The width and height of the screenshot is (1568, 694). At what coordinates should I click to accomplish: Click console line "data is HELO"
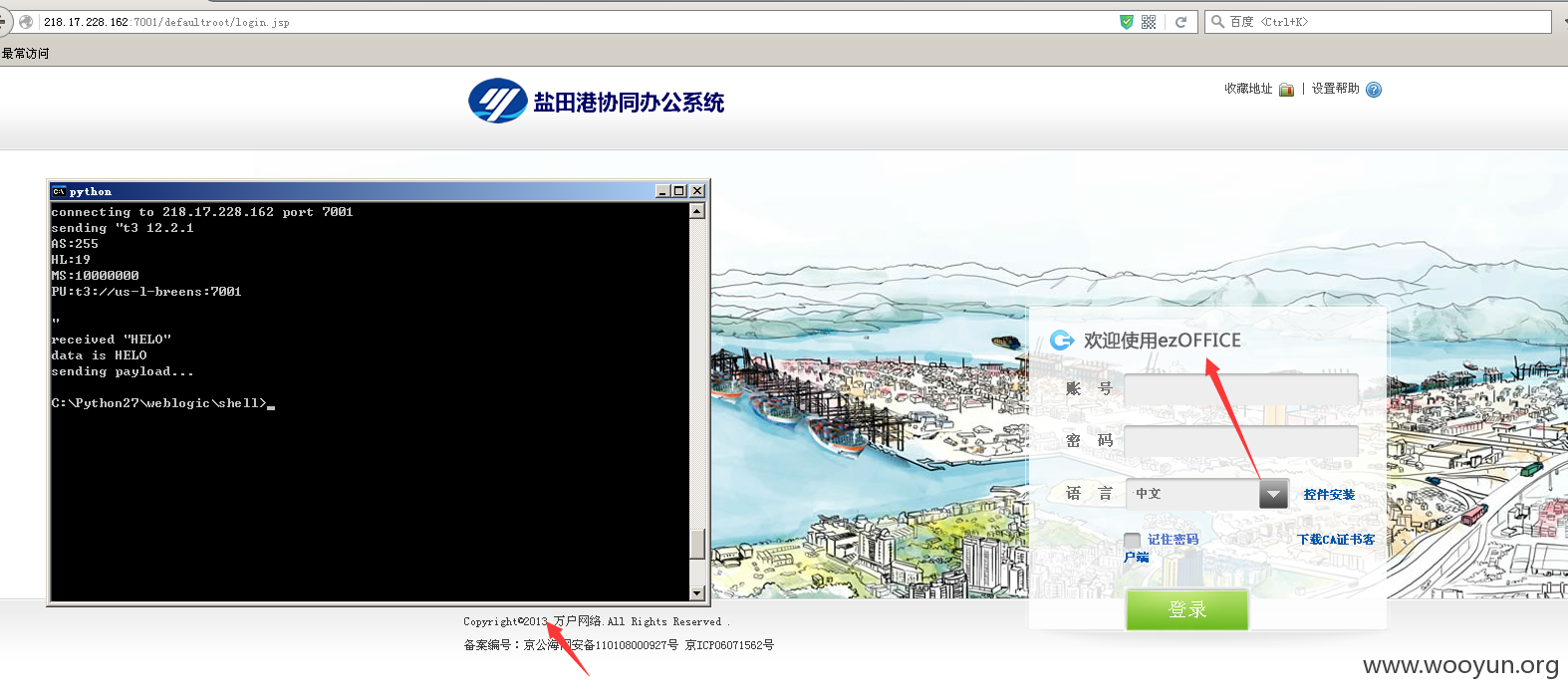click(x=99, y=355)
